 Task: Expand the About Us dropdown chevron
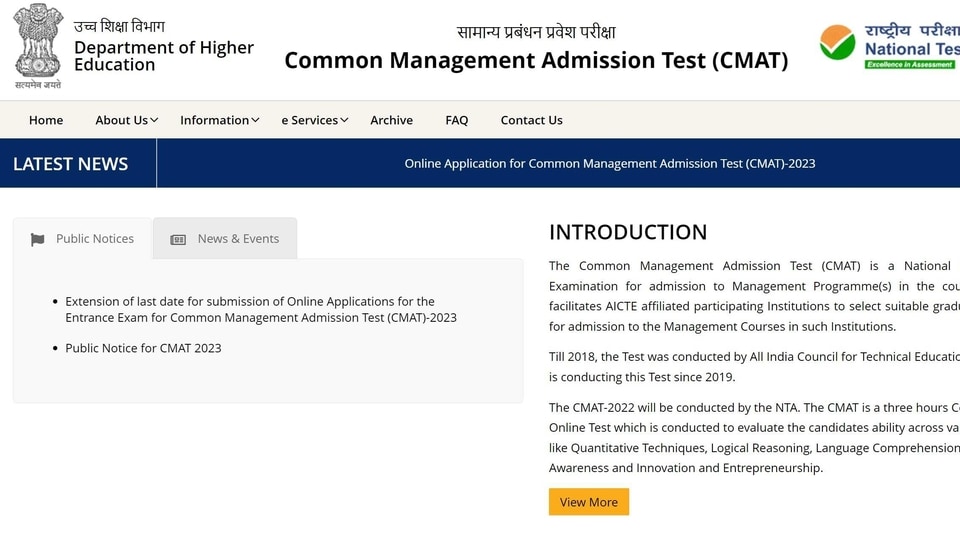tap(154, 120)
